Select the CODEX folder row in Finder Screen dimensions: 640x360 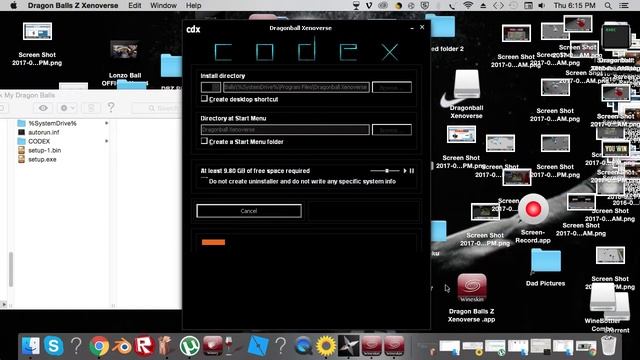[39, 141]
